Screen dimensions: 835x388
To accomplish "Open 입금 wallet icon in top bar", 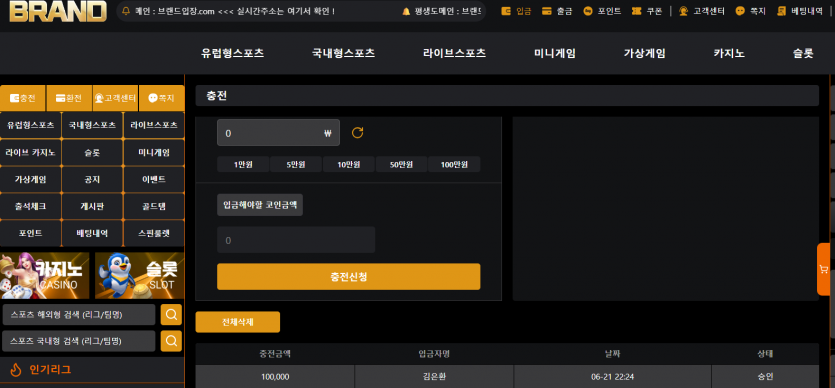I will [x=506, y=11].
